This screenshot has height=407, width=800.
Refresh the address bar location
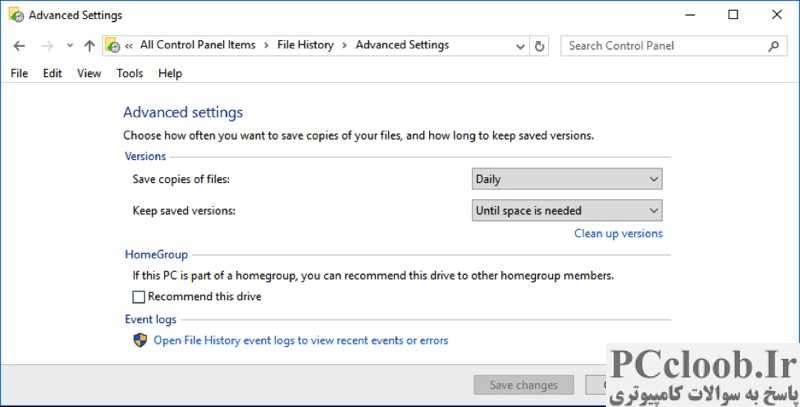pyautogui.click(x=539, y=46)
